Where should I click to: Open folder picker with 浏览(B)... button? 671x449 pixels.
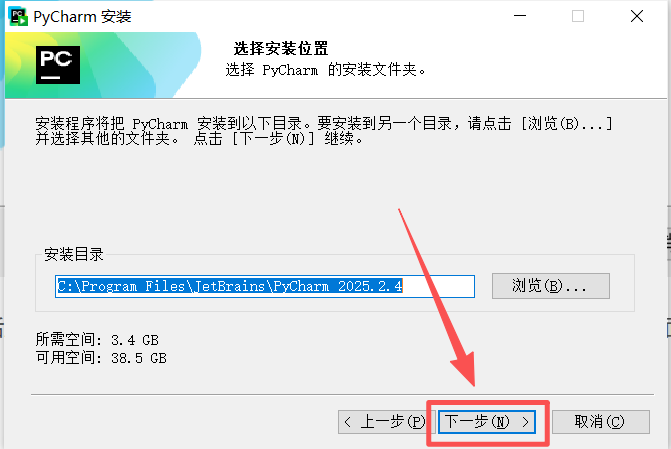tap(551, 286)
